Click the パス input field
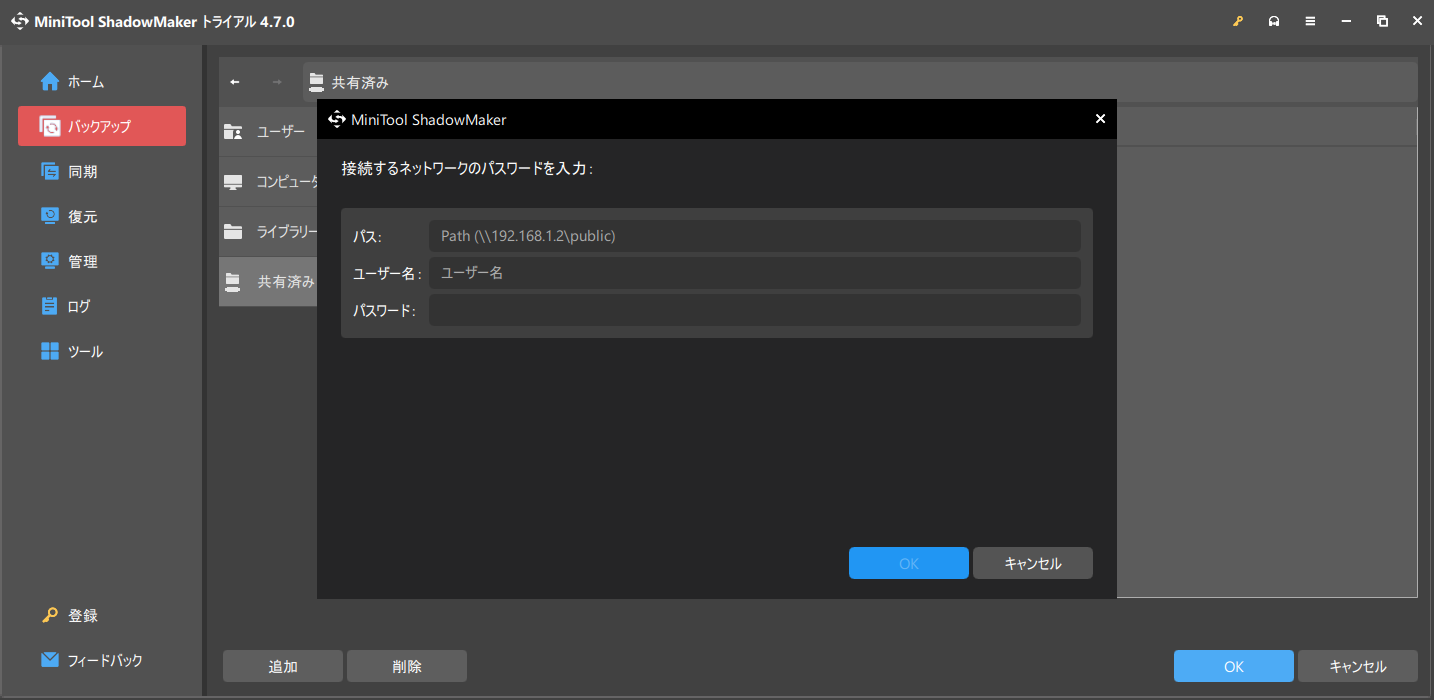 (x=755, y=236)
